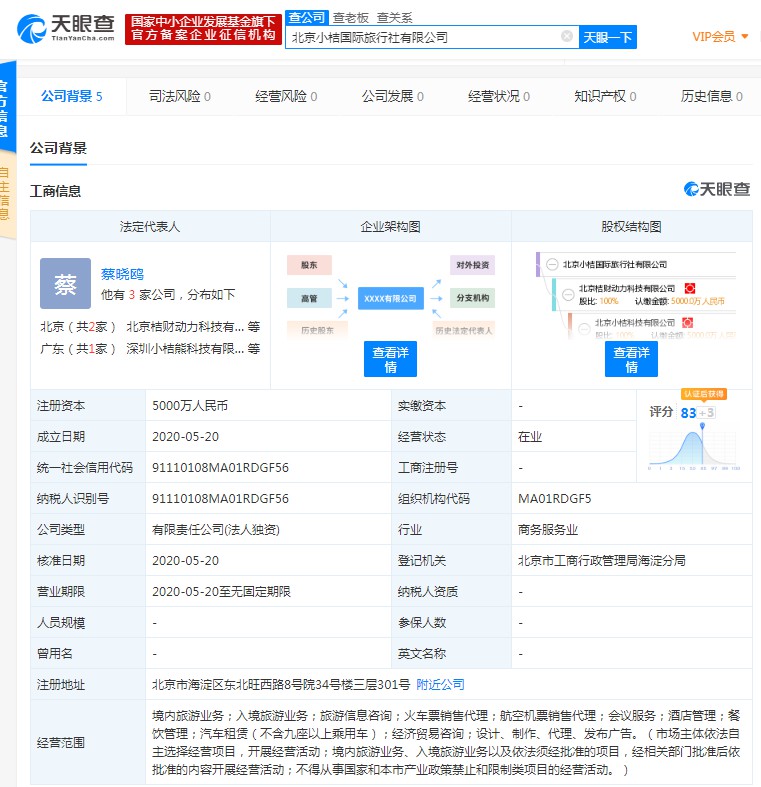761x787 pixels.
Task: Click the TianYanCha logo
Action: pos(66,29)
